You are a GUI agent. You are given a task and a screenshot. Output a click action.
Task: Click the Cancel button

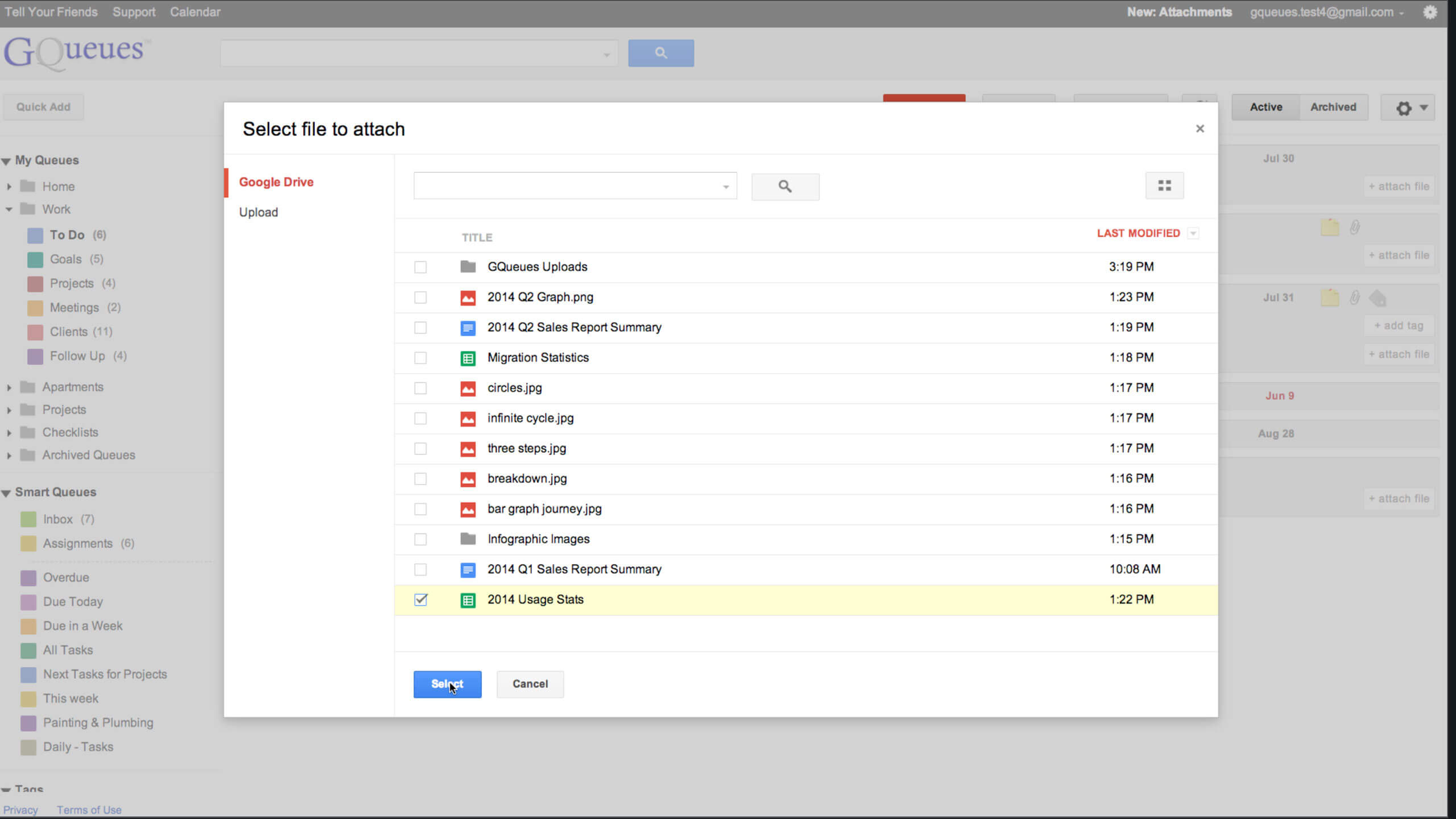[x=530, y=684]
